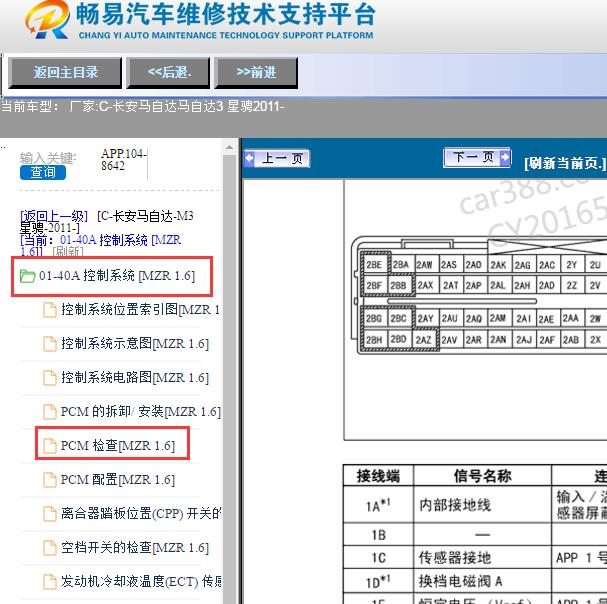Go to next page with 下一页

(x=477, y=158)
